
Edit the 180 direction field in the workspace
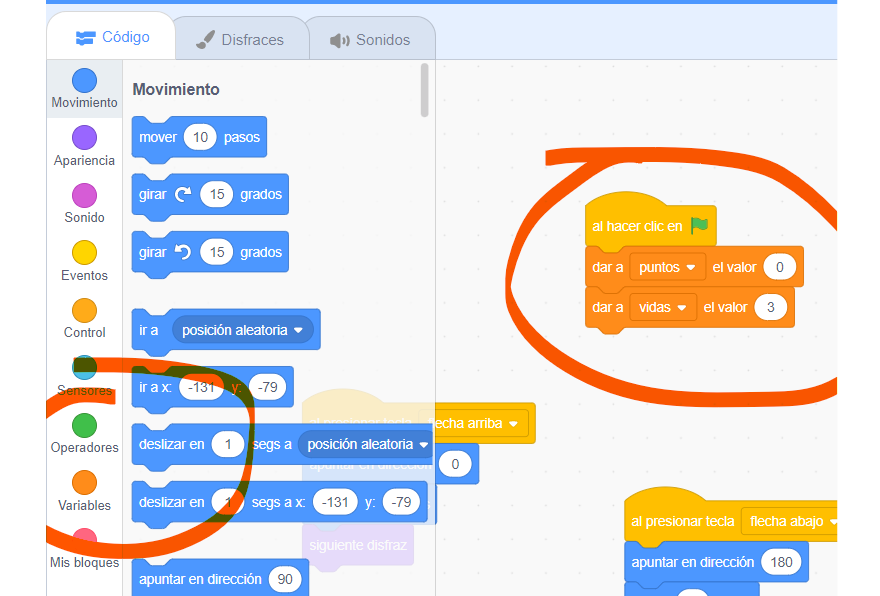[x=781, y=562]
